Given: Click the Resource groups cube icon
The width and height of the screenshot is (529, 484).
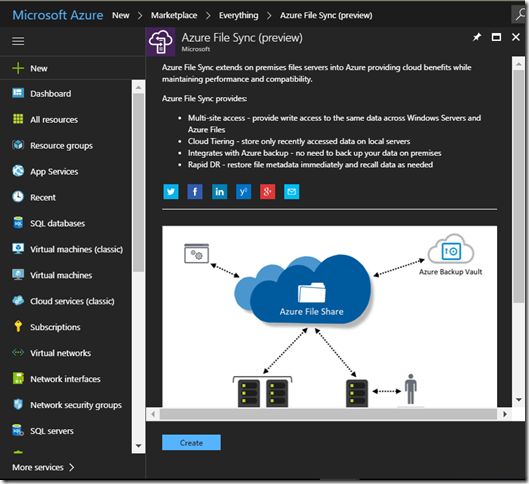Looking at the screenshot, I should tap(18, 145).
